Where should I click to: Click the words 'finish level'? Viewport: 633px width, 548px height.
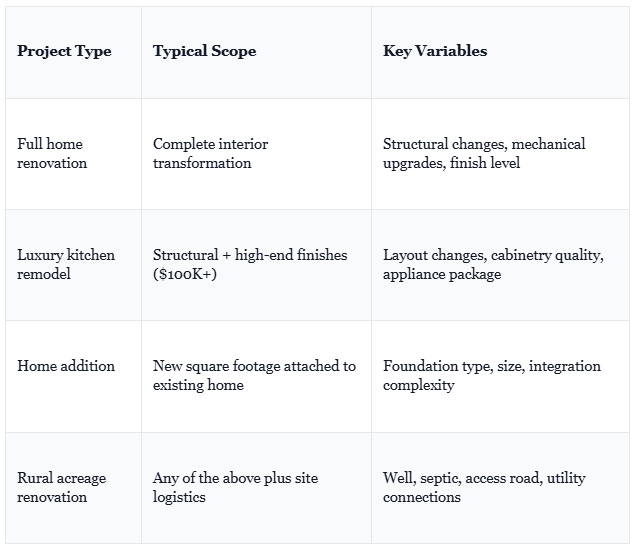click(485, 163)
